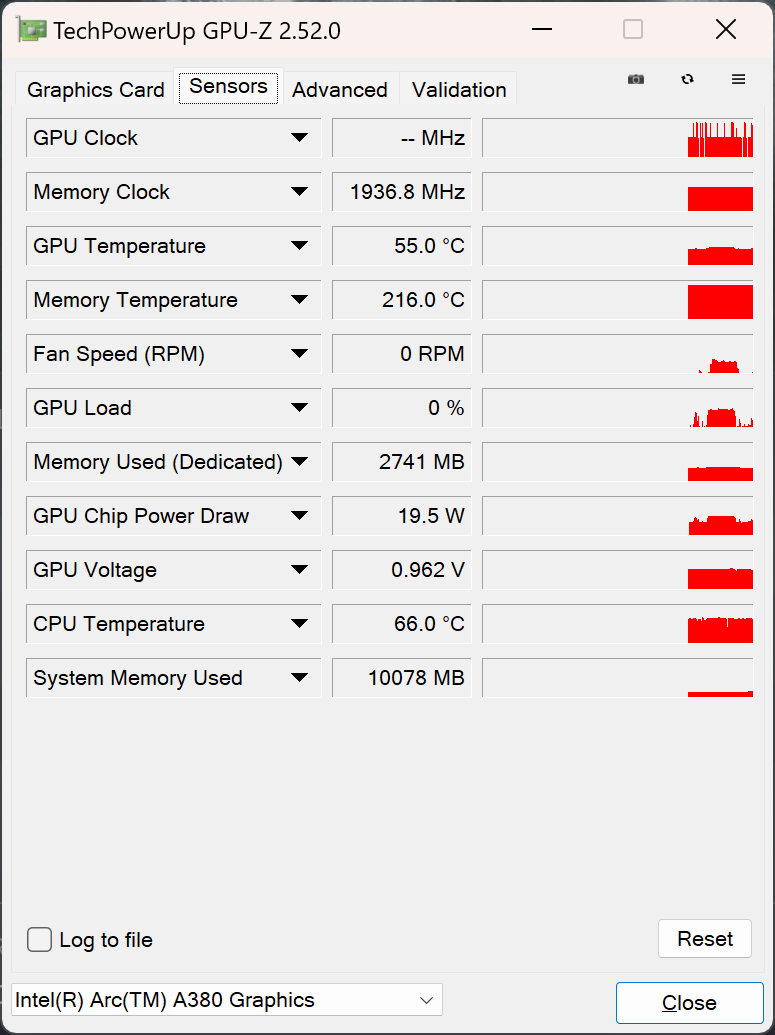775x1035 pixels.
Task: Click the GPU Load history graph
Action: pos(617,408)
